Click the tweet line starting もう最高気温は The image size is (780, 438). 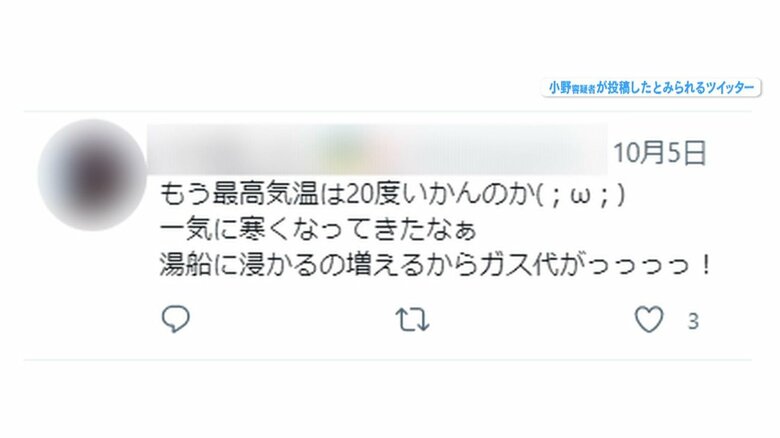coord(392,195)
